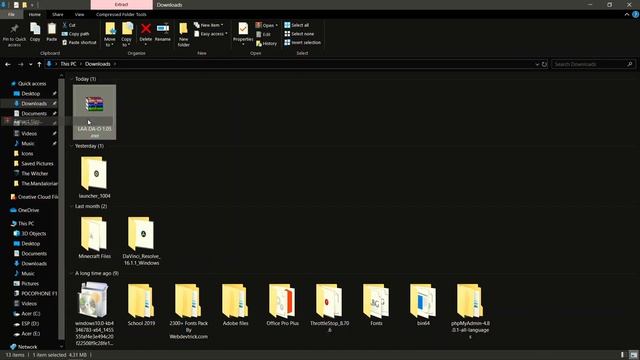Select the DaVinci_Resolve folder

[141, 241]
